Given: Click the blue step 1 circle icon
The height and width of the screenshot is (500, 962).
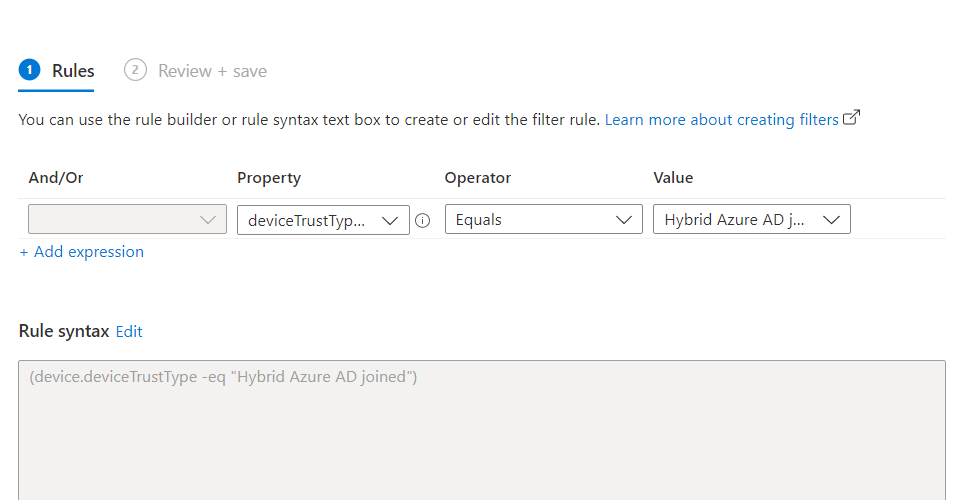Looking at the screenshot, I should point(29,70).
